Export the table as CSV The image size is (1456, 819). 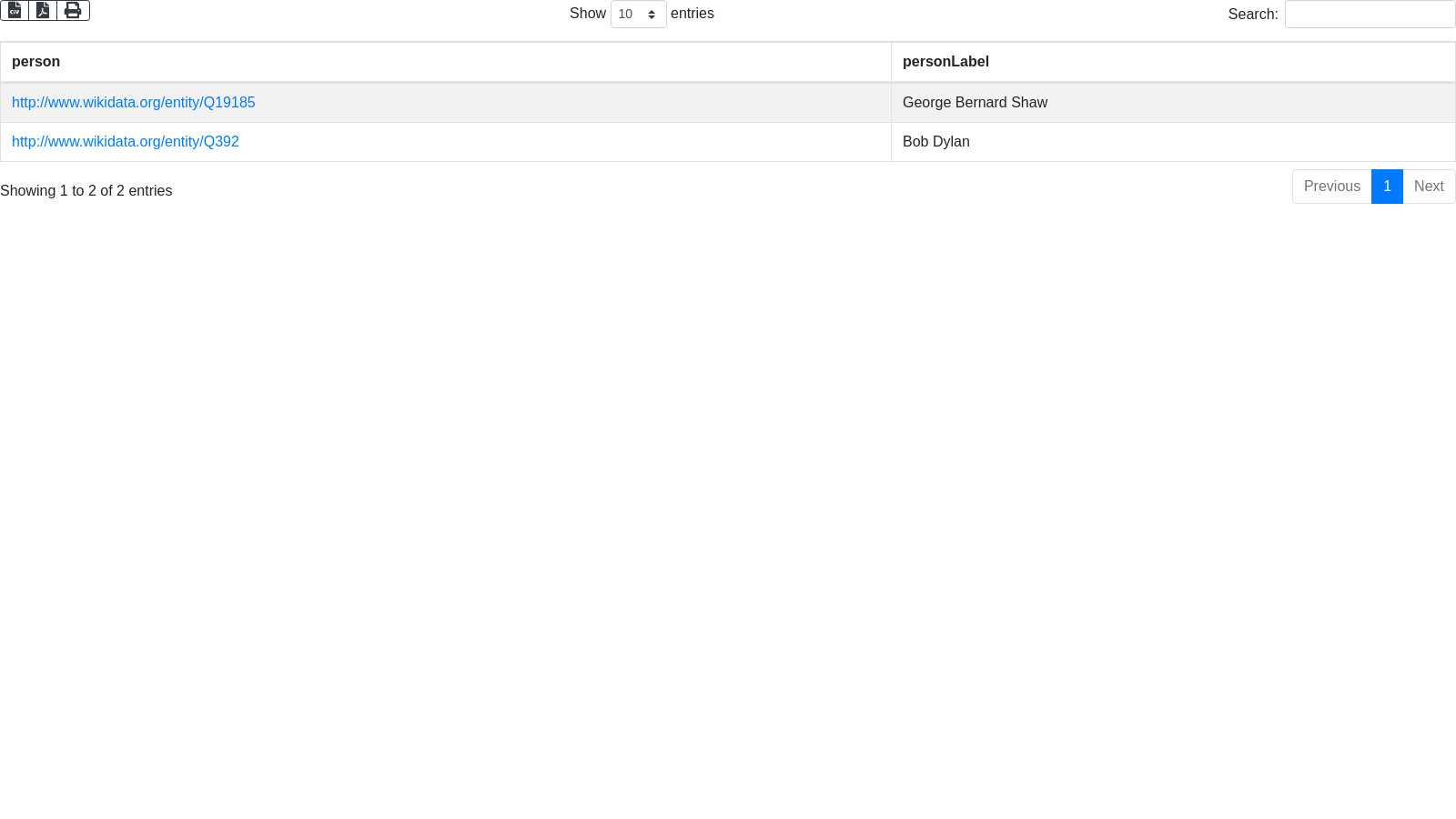15,10
